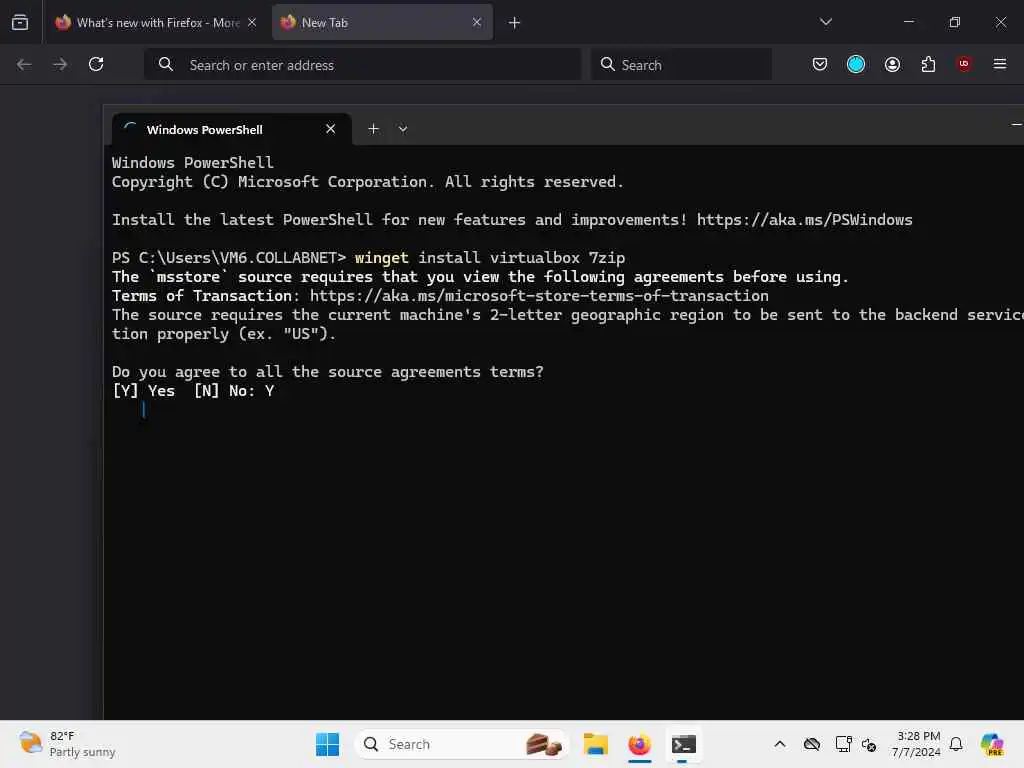The image size is (1024, 768).
Task: Switch to What's new with Firefox tab
Action: [156, 22]
